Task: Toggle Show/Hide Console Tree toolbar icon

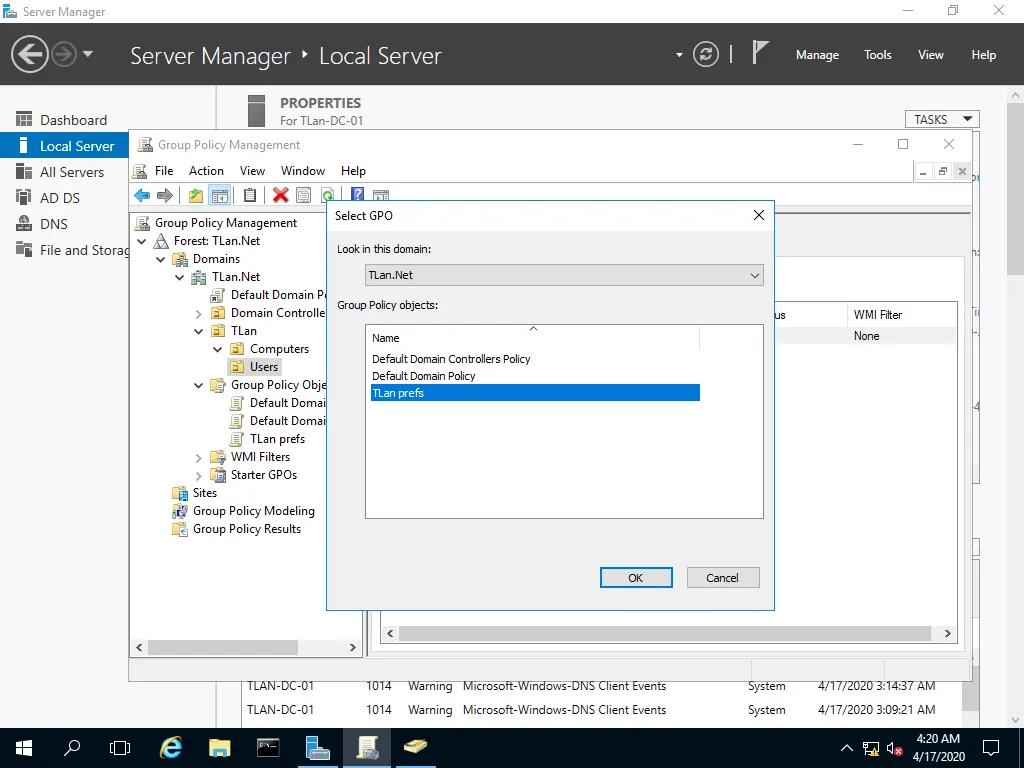Action: [x=219, y=195]
